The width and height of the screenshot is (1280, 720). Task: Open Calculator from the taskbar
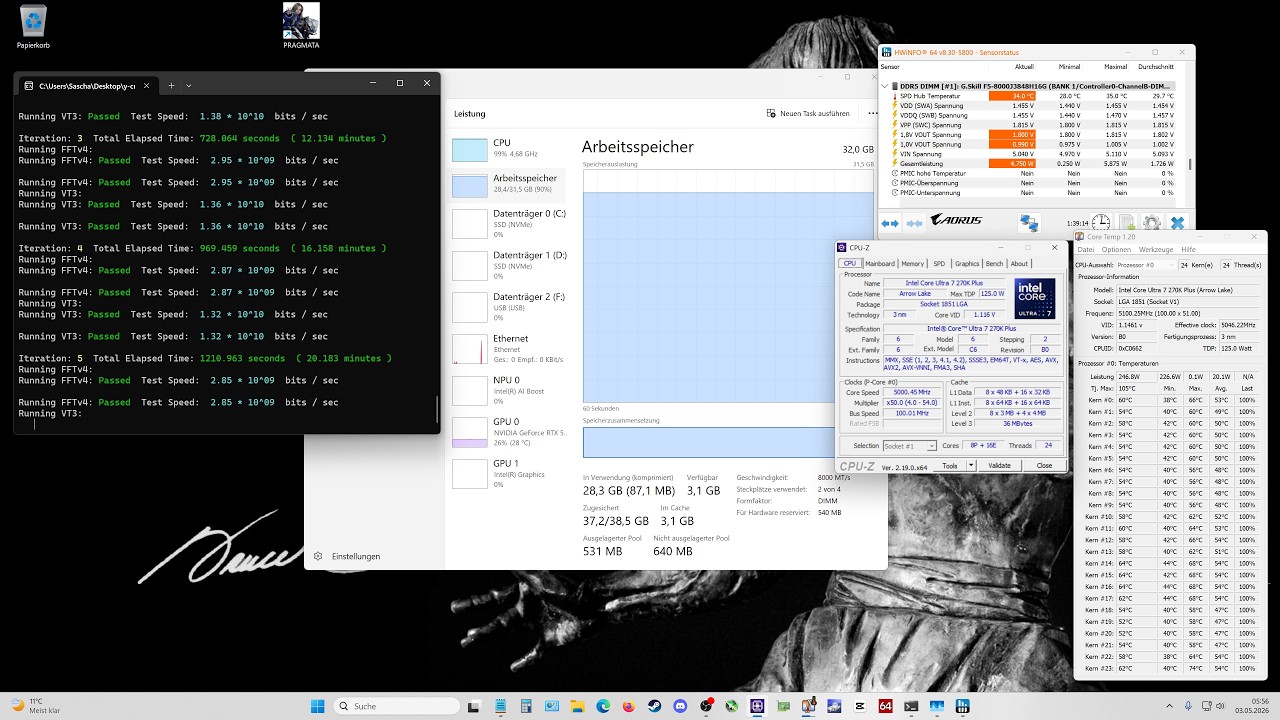[525, 706]
